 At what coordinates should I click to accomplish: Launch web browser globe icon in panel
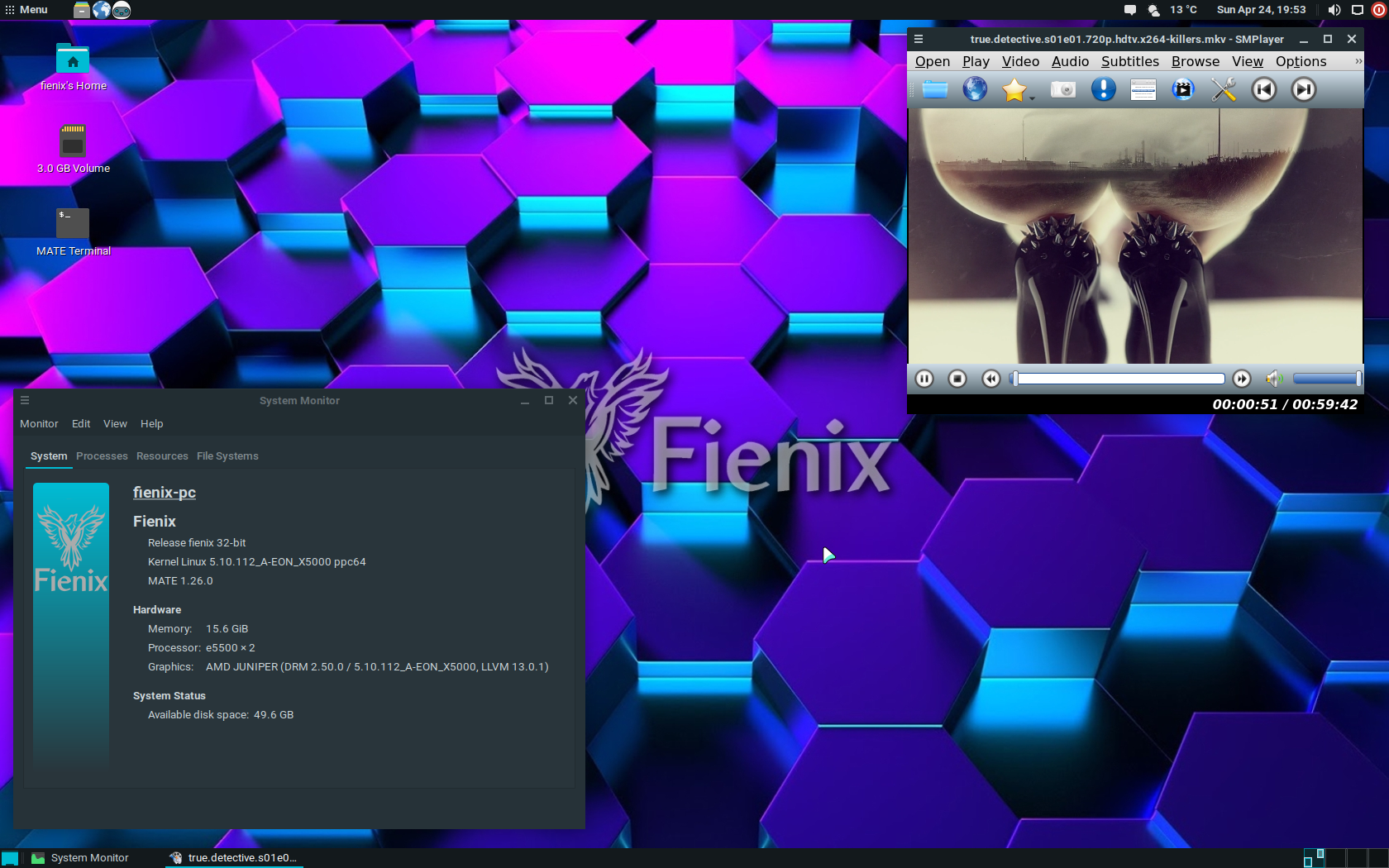(102, 10)
